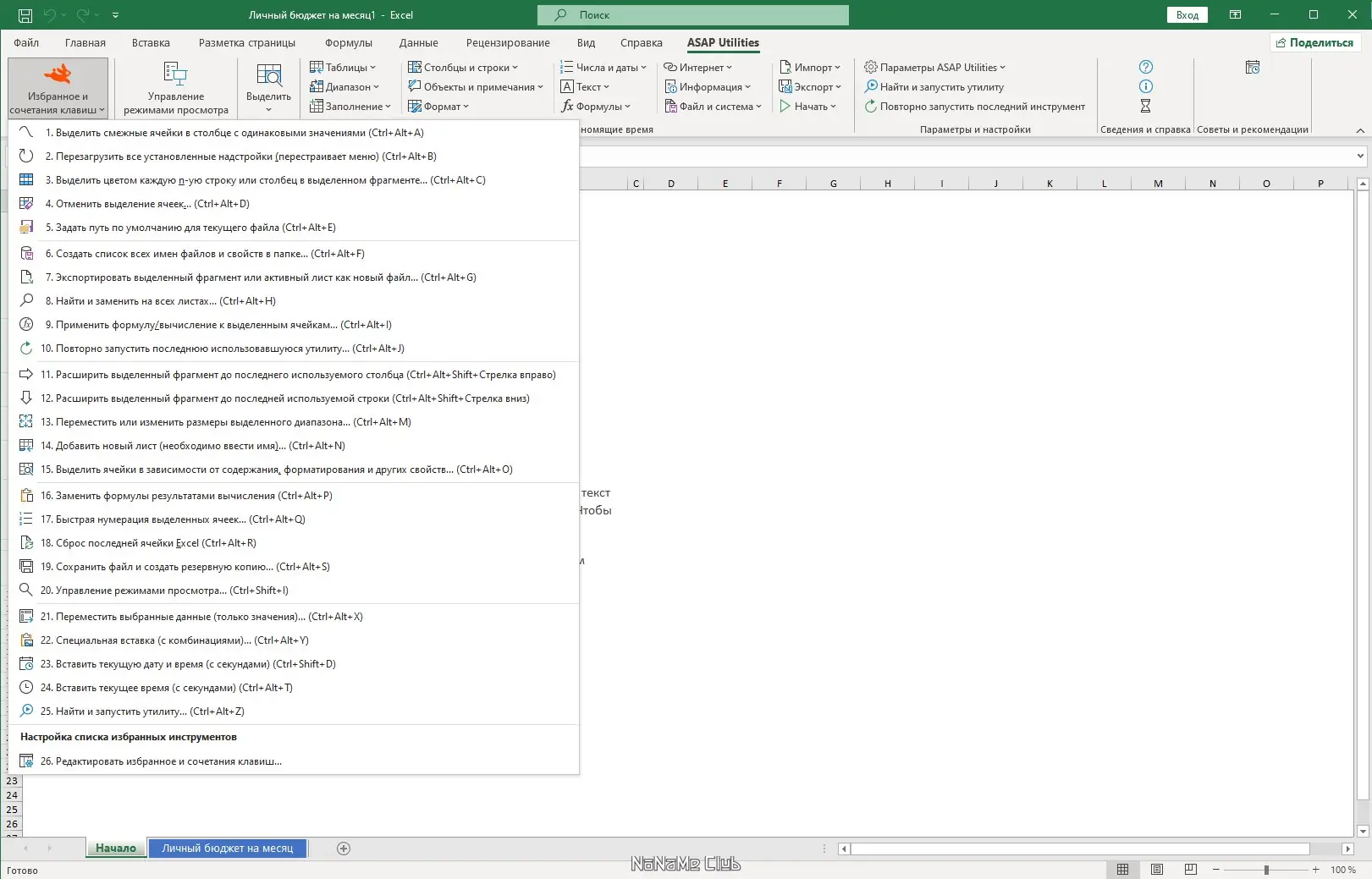
Task: Click the hourglass icon in Сведения и справка
Action: pos(1145,106)
